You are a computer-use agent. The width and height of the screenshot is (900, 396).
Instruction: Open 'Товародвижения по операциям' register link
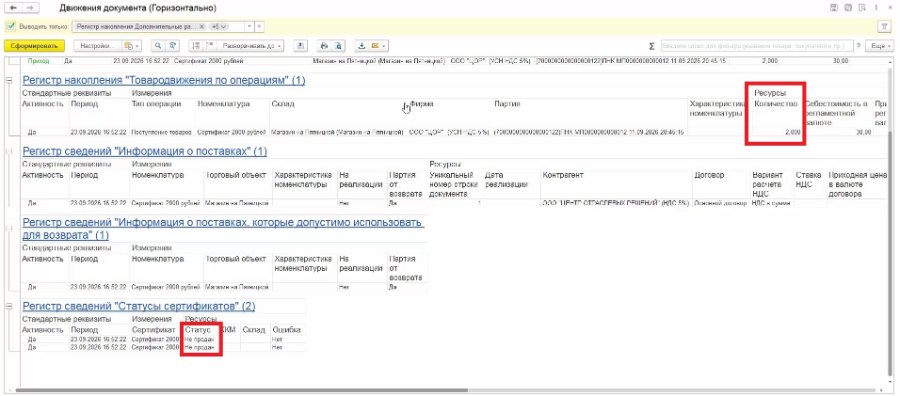click(164, 80)
